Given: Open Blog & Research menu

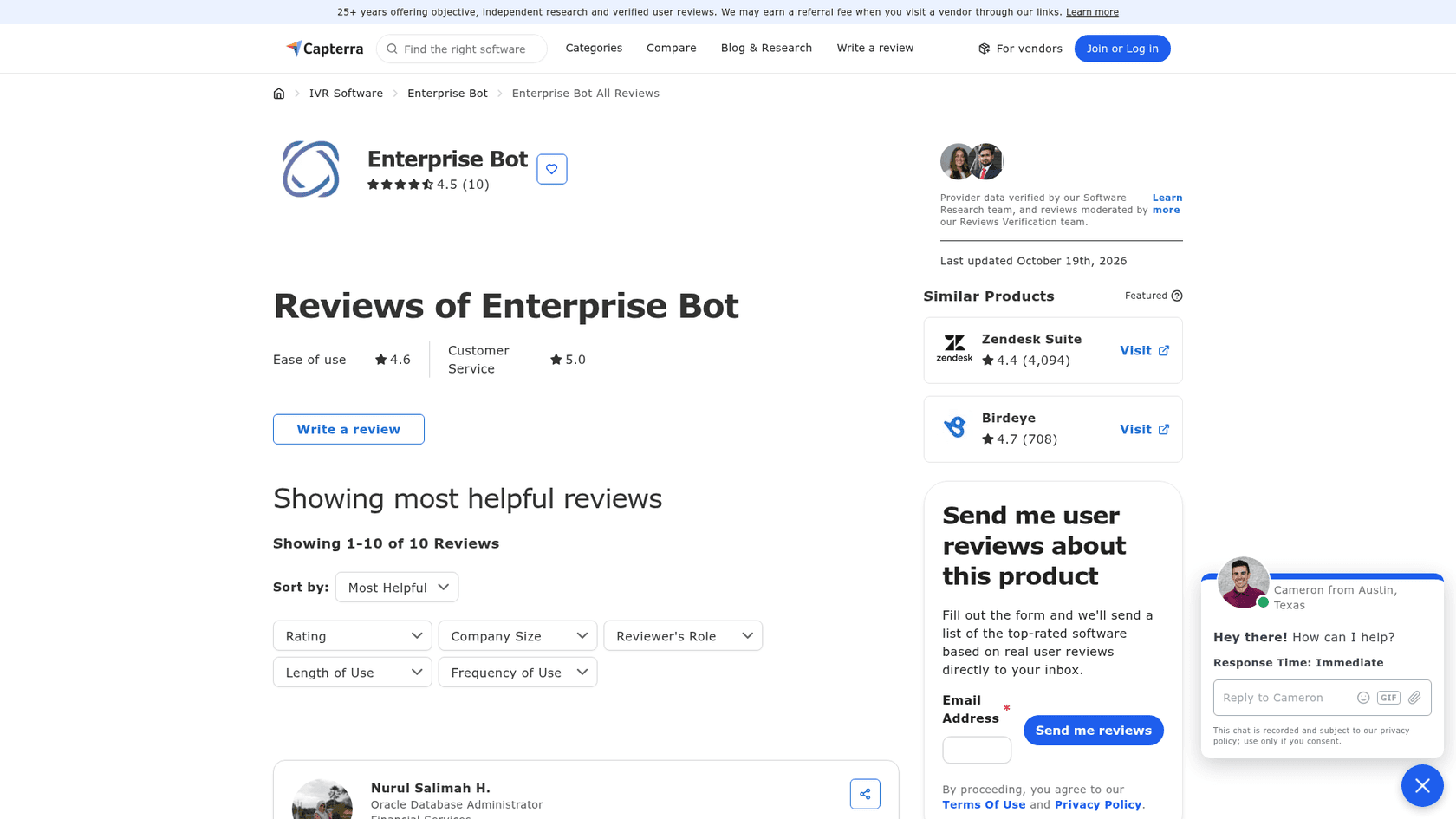Looking at the screenshot, I should tap(766, 48).
